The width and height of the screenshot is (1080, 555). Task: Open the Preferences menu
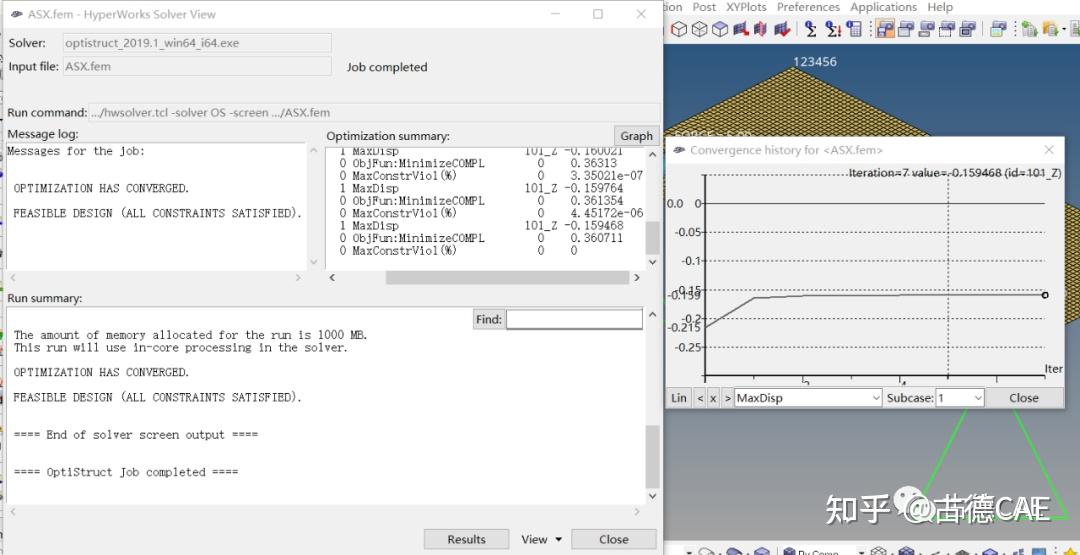[x=808, y=7]
